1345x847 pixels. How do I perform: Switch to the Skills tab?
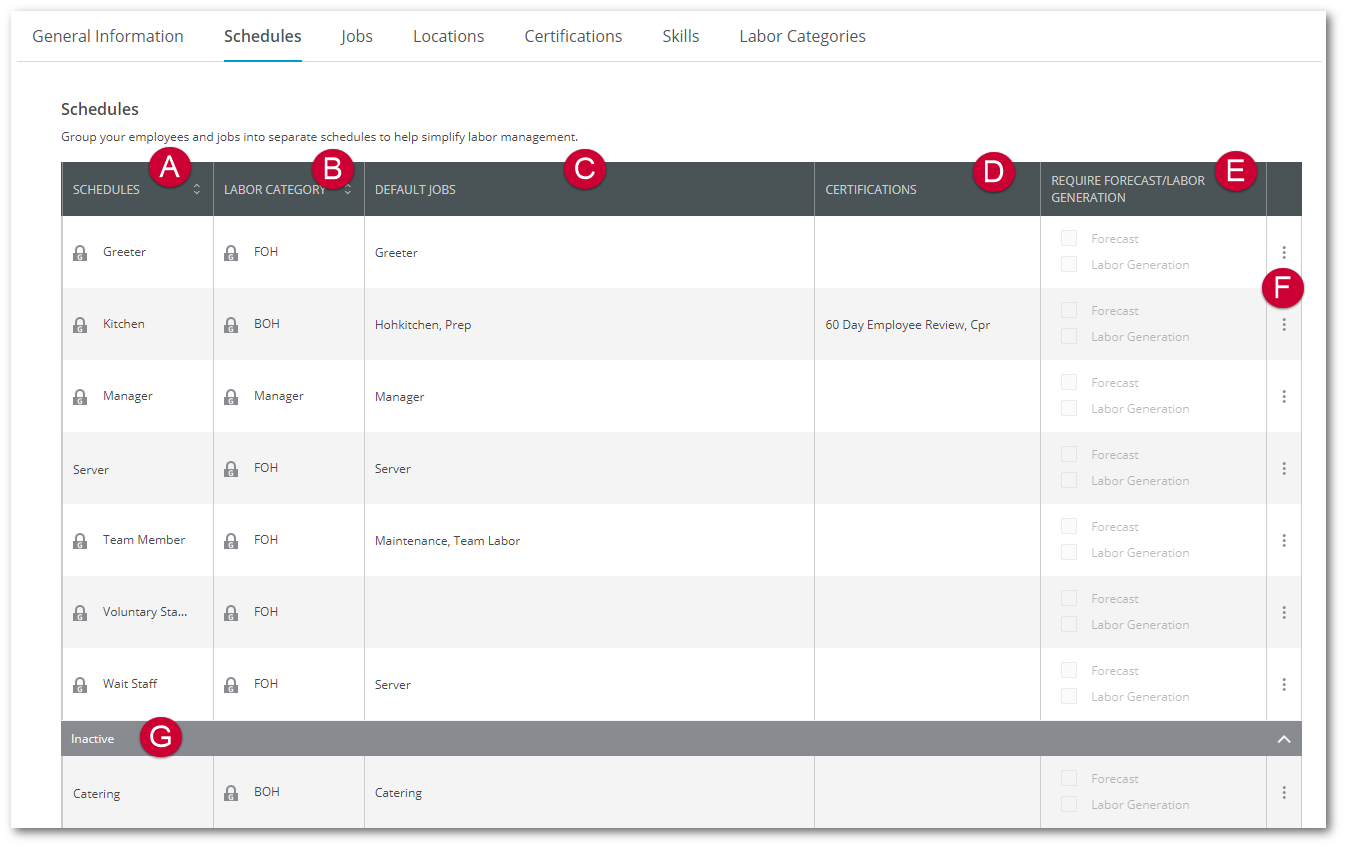(681, 36)
